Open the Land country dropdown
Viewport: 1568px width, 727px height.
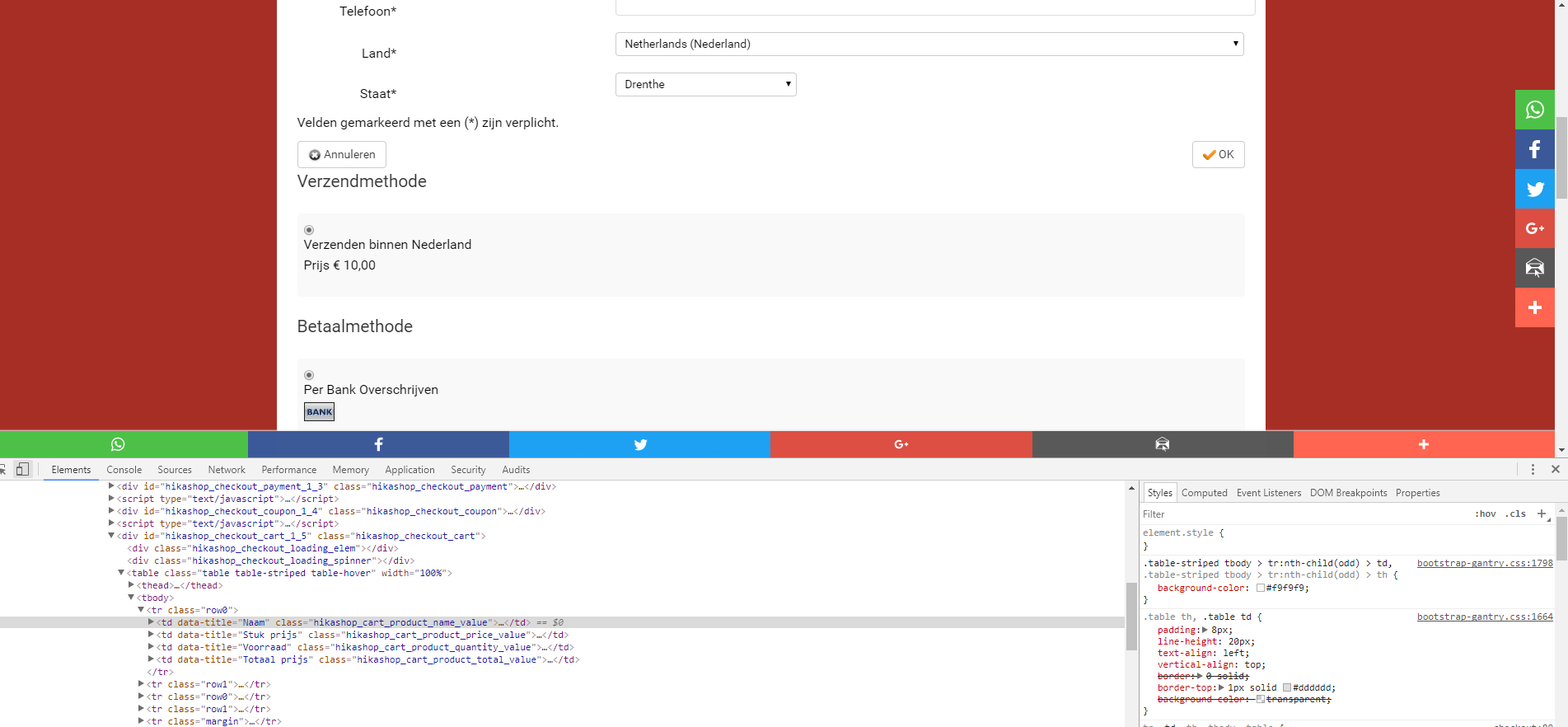(929, 44)
